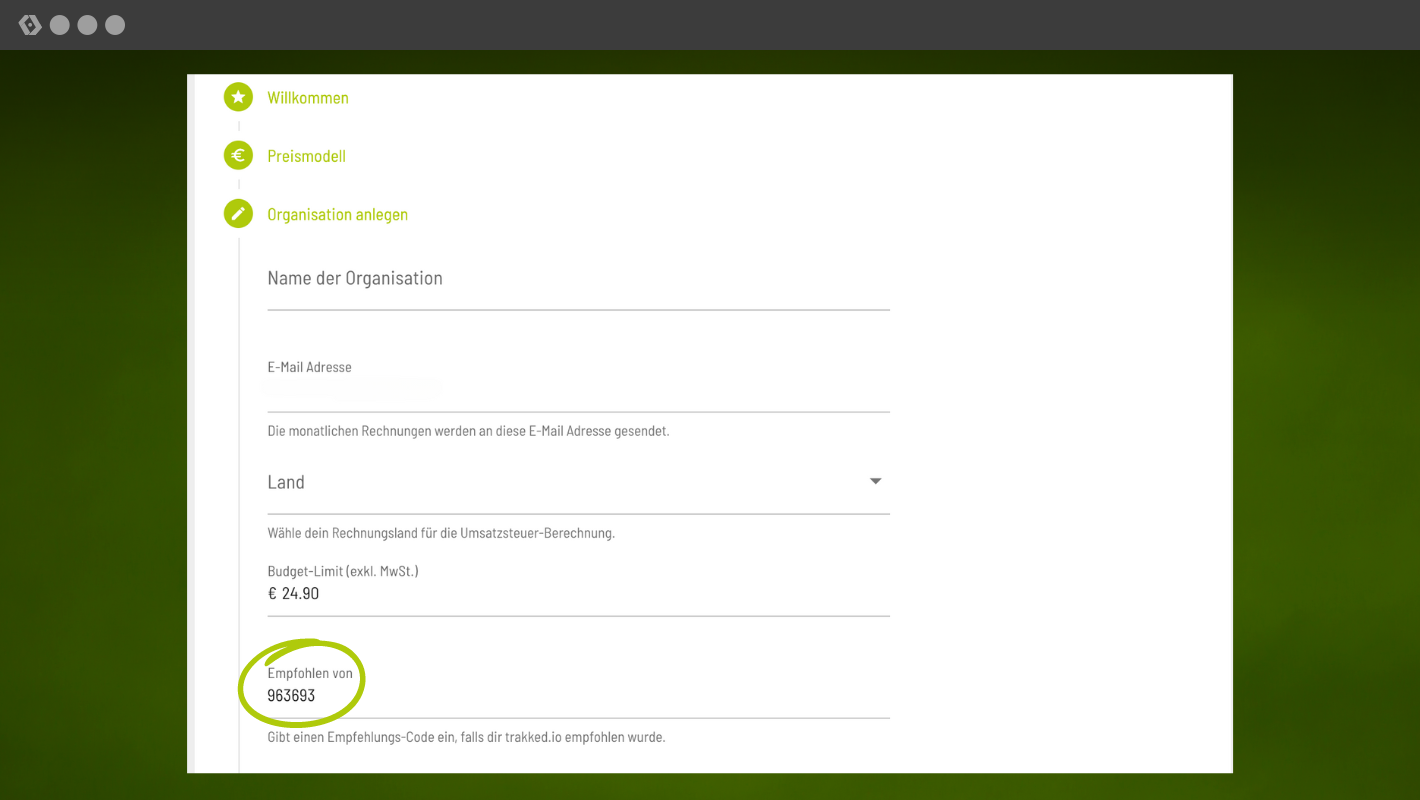The height and width of the screenshot is (800, 1420).
Task: Click the first window control dot
Action: point(60,25)
